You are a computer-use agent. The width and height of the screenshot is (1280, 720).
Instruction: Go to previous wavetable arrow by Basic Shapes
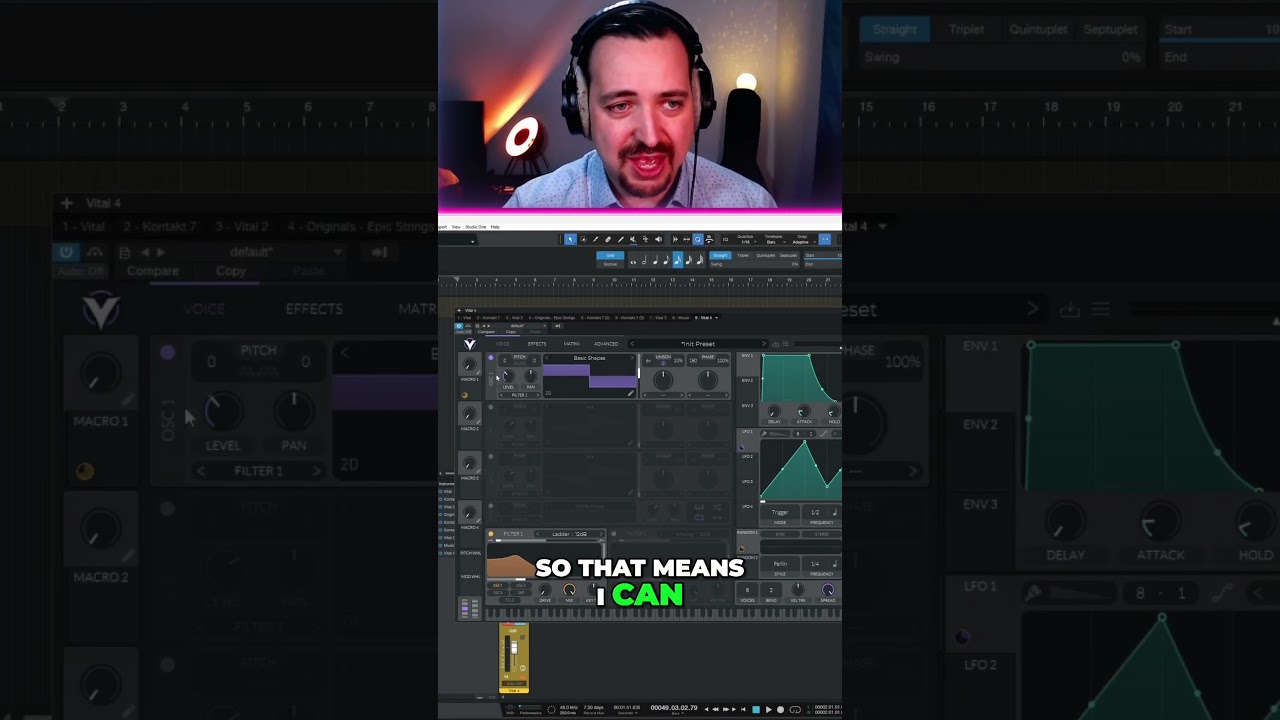click(x=547, y=358)
